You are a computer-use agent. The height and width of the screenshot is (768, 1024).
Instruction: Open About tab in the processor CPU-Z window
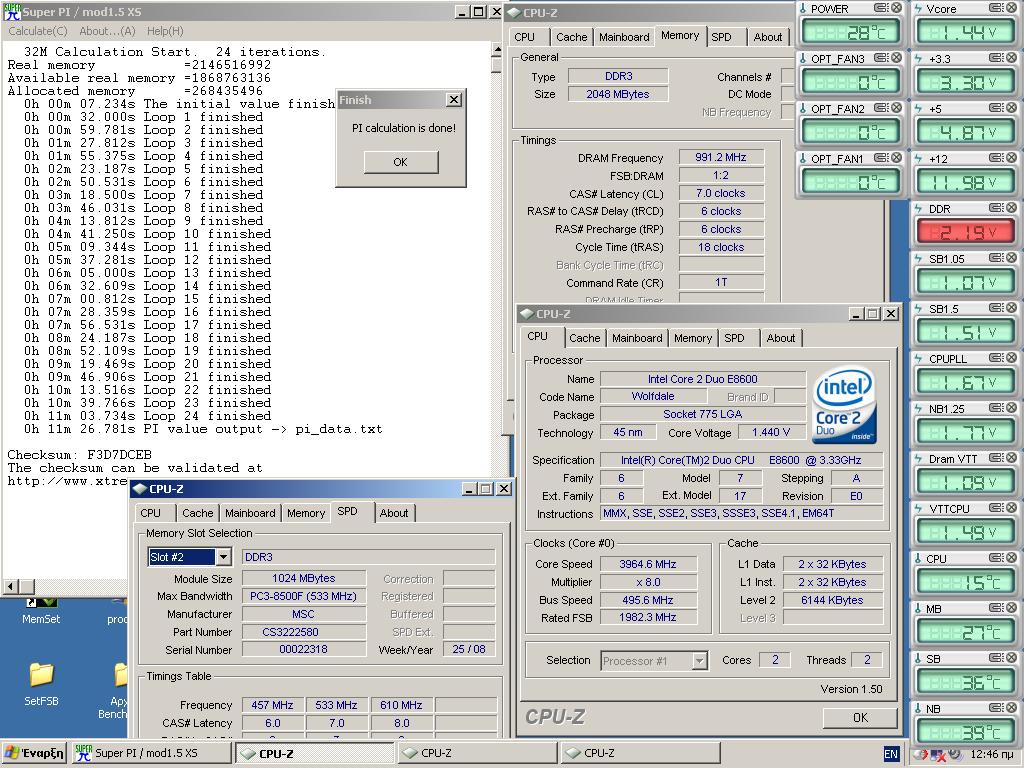780,338
